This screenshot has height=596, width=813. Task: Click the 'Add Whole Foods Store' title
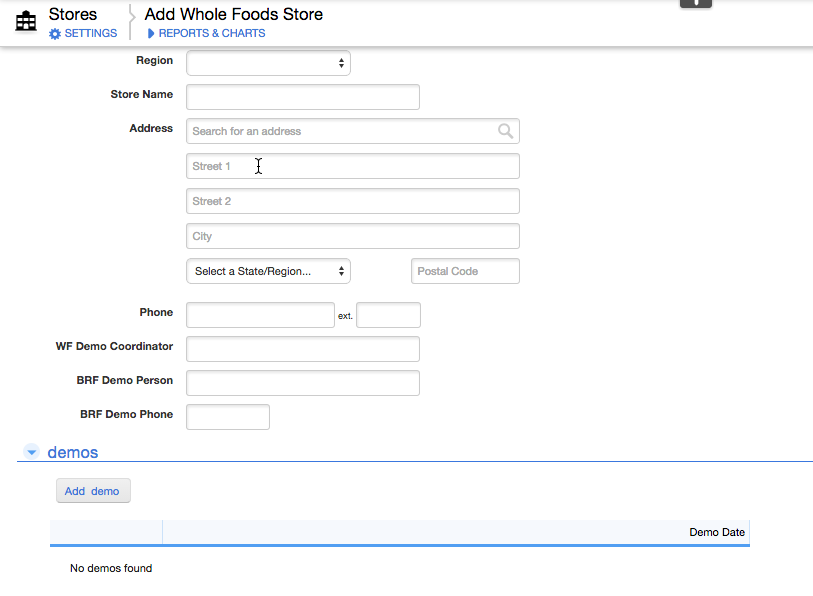tap(233, 14)
